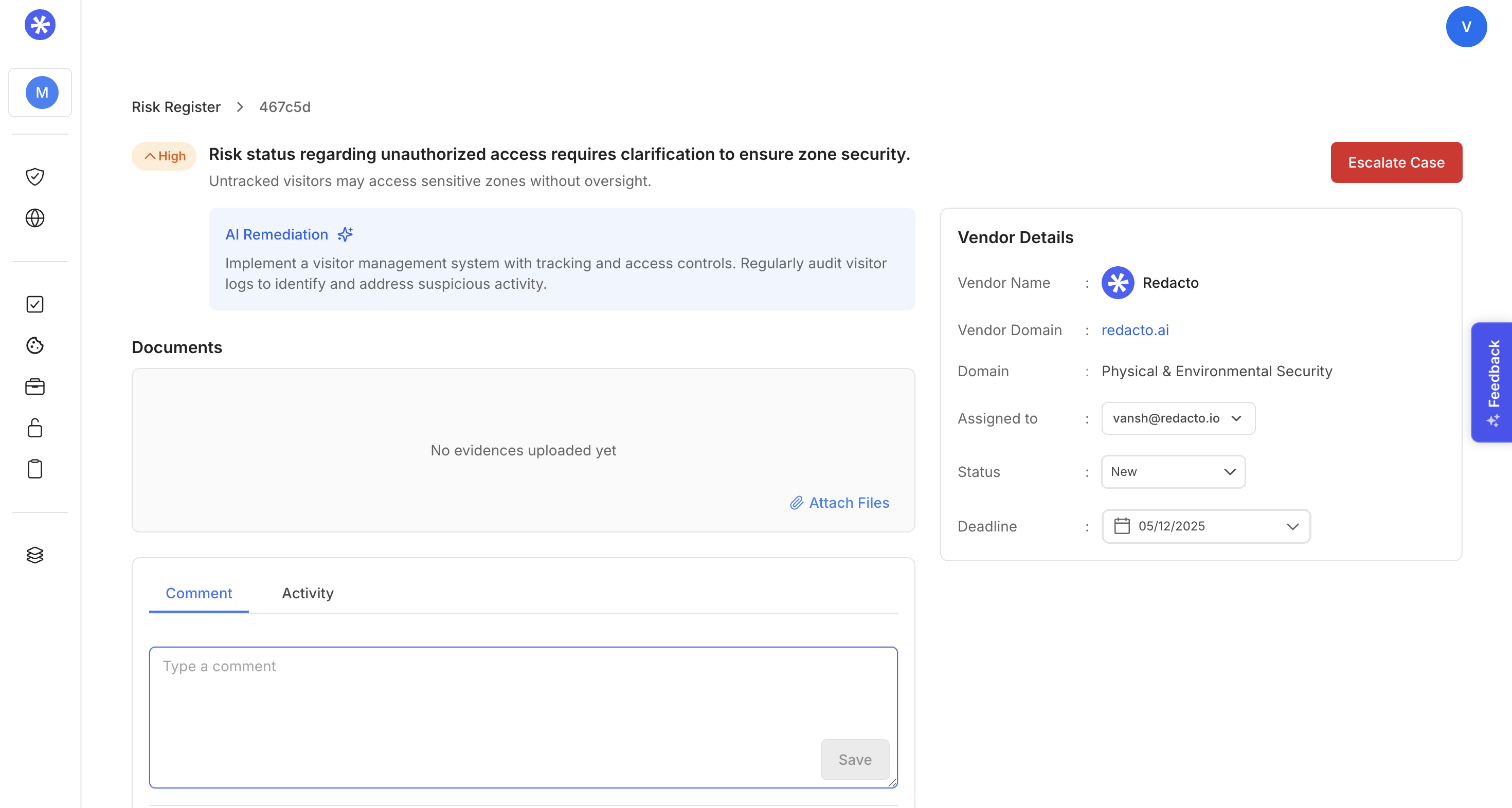Viewport: 1512px width, 808px height.
Task: Click the clipboard sidebar icon
Action: (35, 469)
